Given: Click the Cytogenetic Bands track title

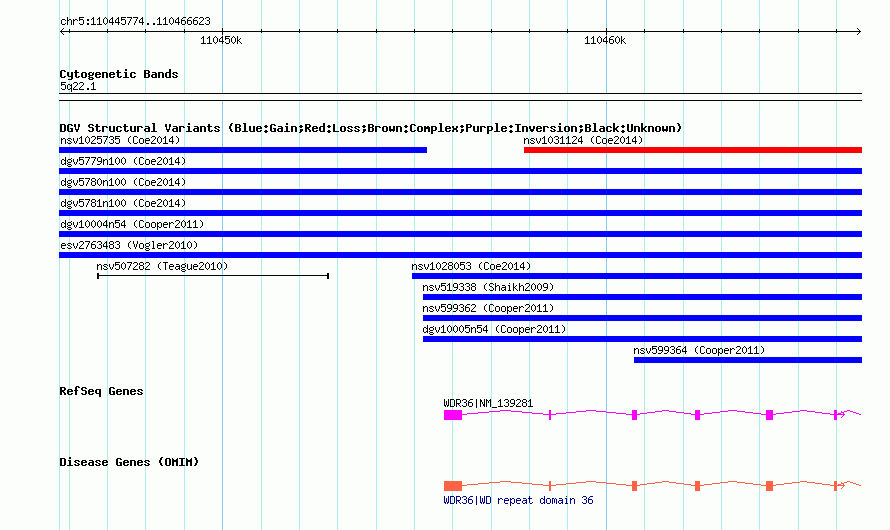Looking at the screenshot, I should (x=119, y=74).
